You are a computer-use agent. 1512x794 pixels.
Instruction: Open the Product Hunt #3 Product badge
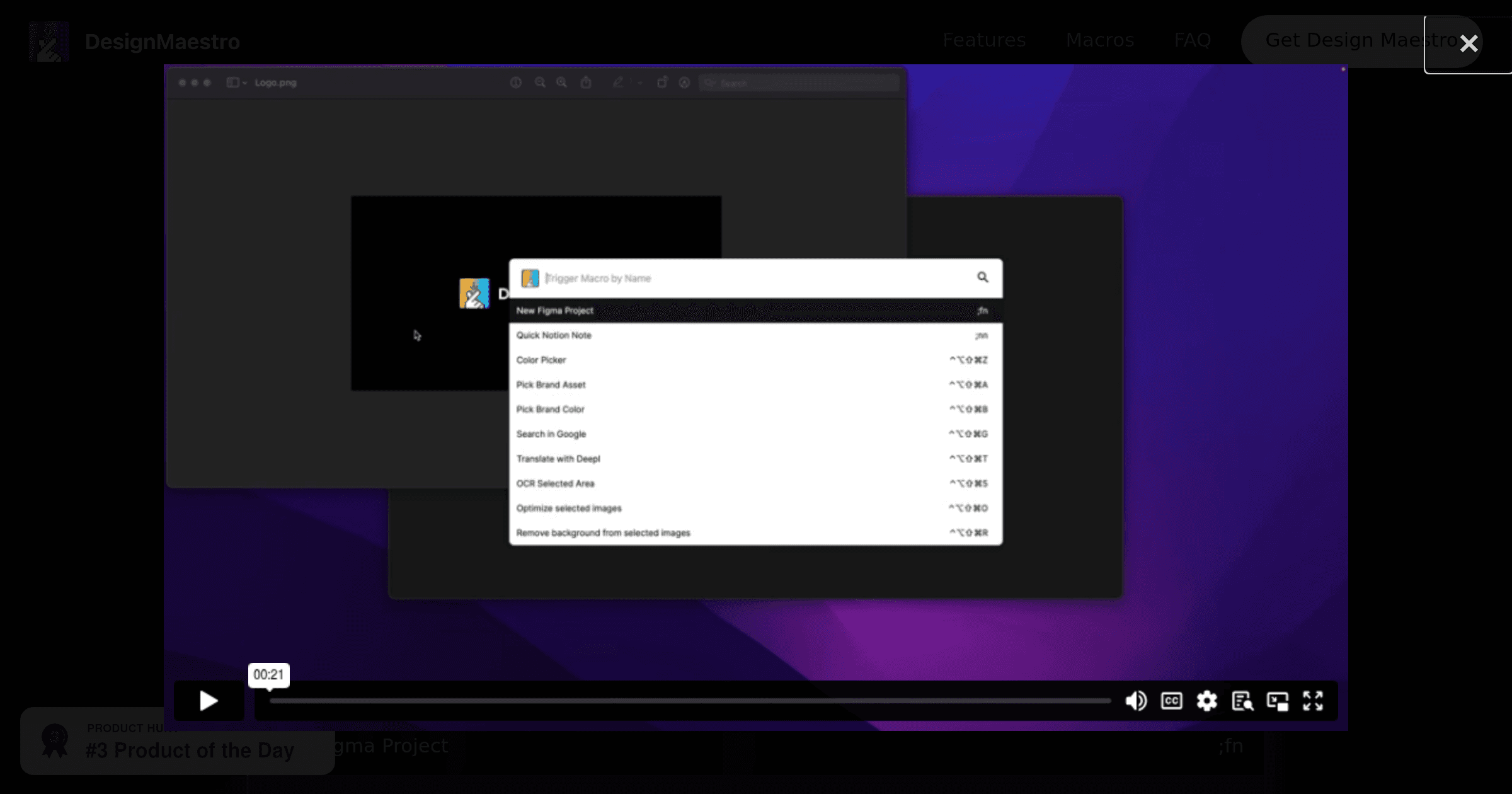178,741
